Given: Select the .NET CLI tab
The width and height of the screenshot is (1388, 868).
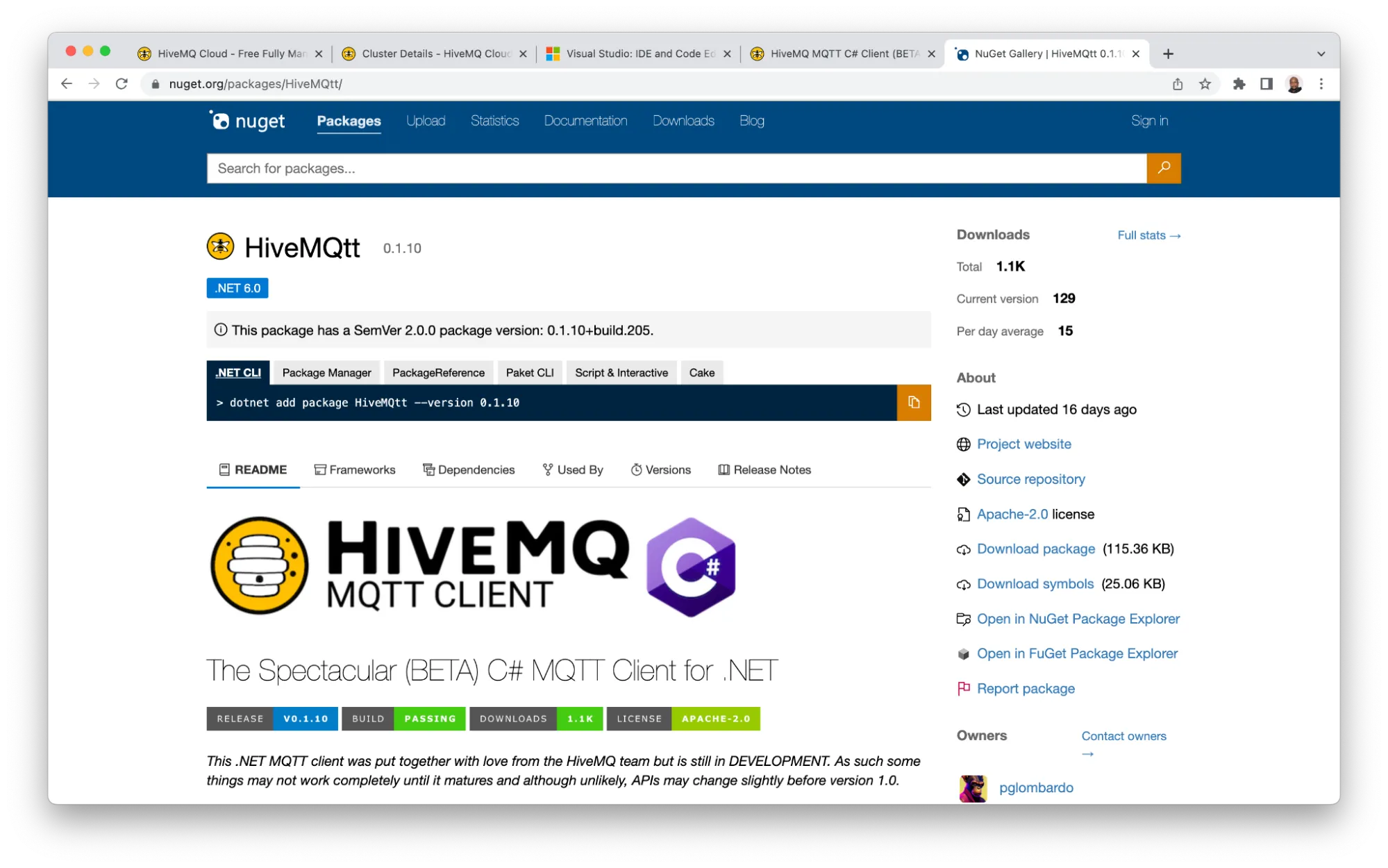Looking at the screenshot, I should click(x=237, y=372).
